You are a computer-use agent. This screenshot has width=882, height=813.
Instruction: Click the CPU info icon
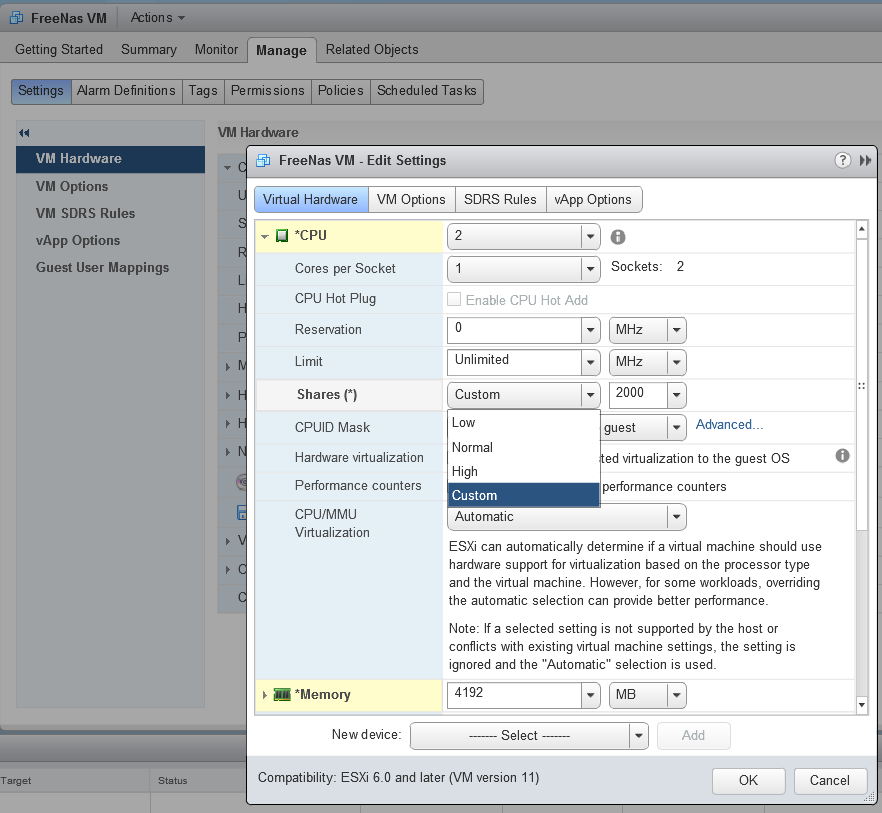coord(618,237)
